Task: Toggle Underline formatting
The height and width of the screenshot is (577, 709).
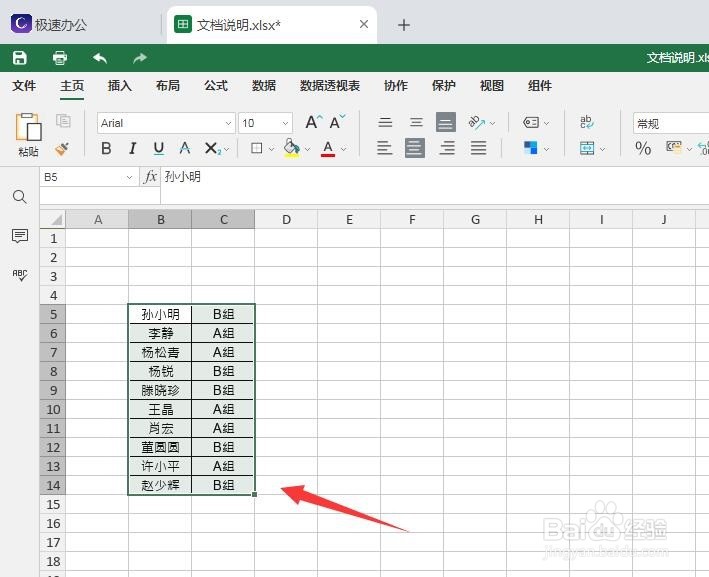Action: (159, 148)
